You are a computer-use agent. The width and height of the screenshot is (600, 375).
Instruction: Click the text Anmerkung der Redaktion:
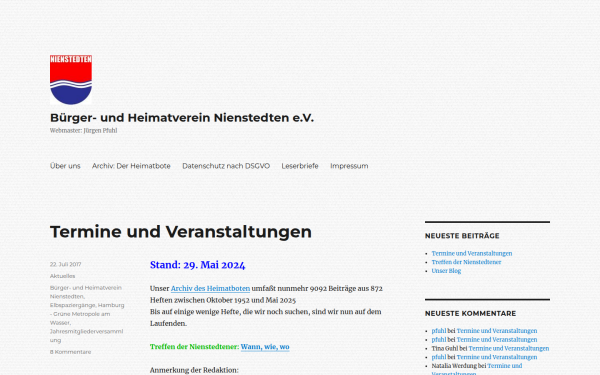click(194, 370)
